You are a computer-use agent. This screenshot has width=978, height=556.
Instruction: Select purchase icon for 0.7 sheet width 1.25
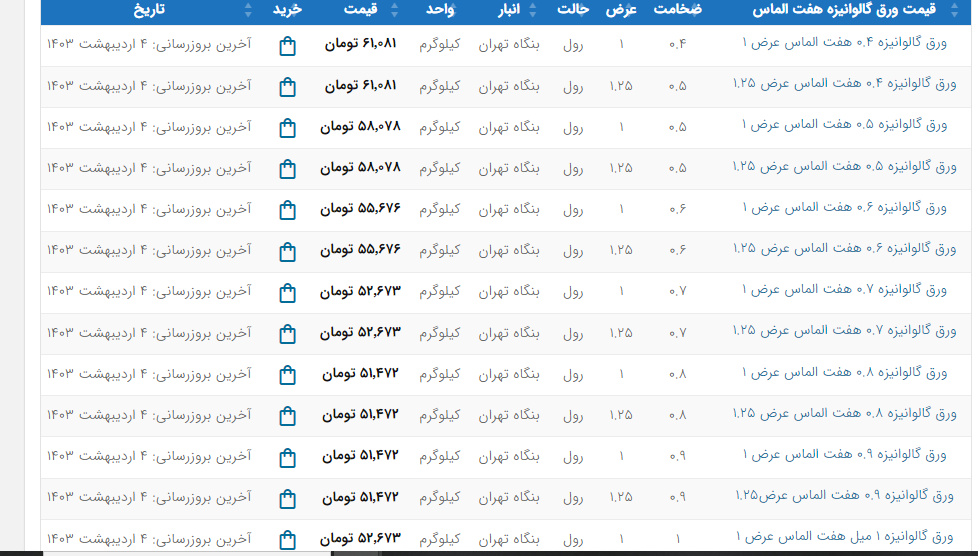288,333
